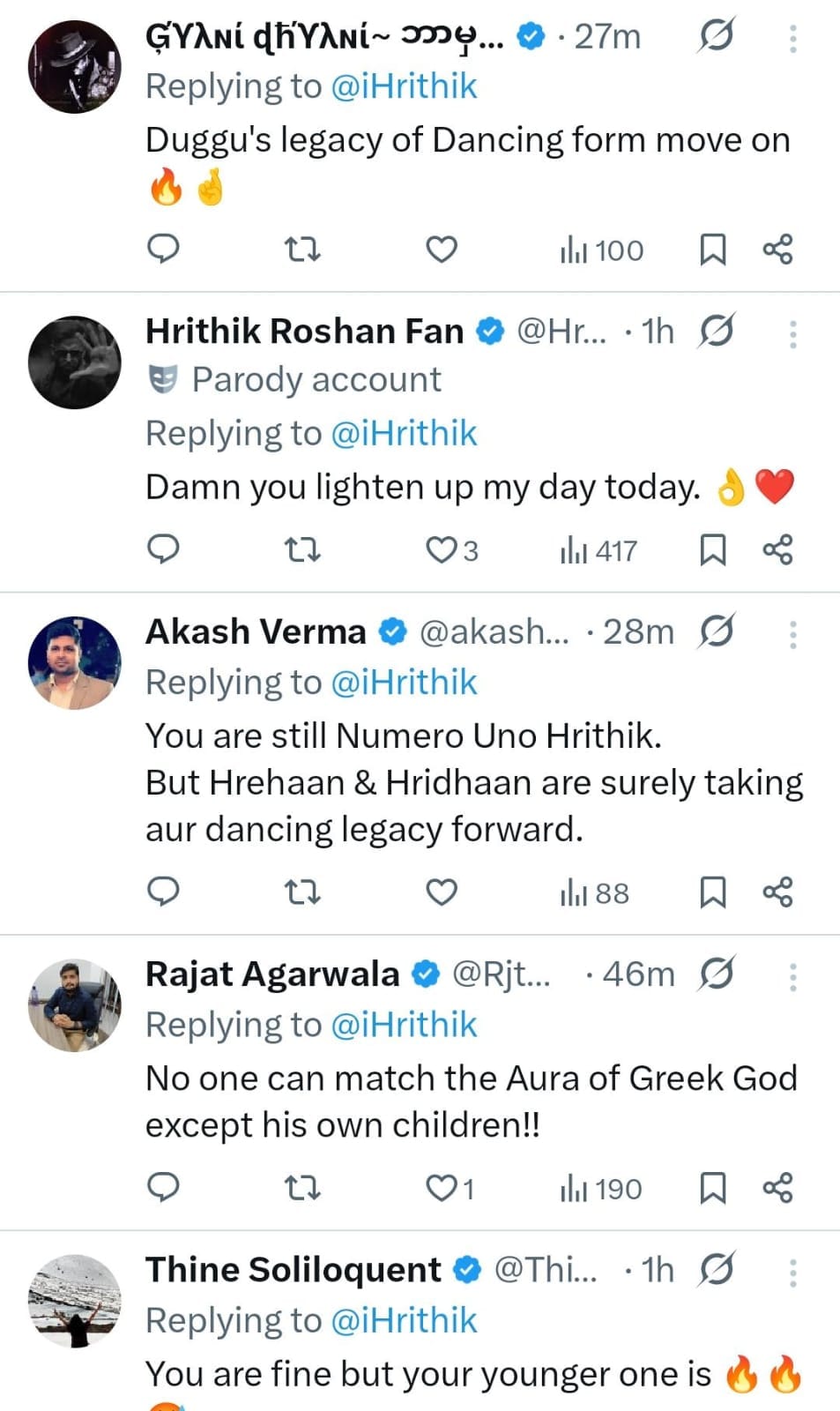Reply to Akash Verma's tweet
This screenshot has width=840, height=1411.
click(x=163, y=892)
